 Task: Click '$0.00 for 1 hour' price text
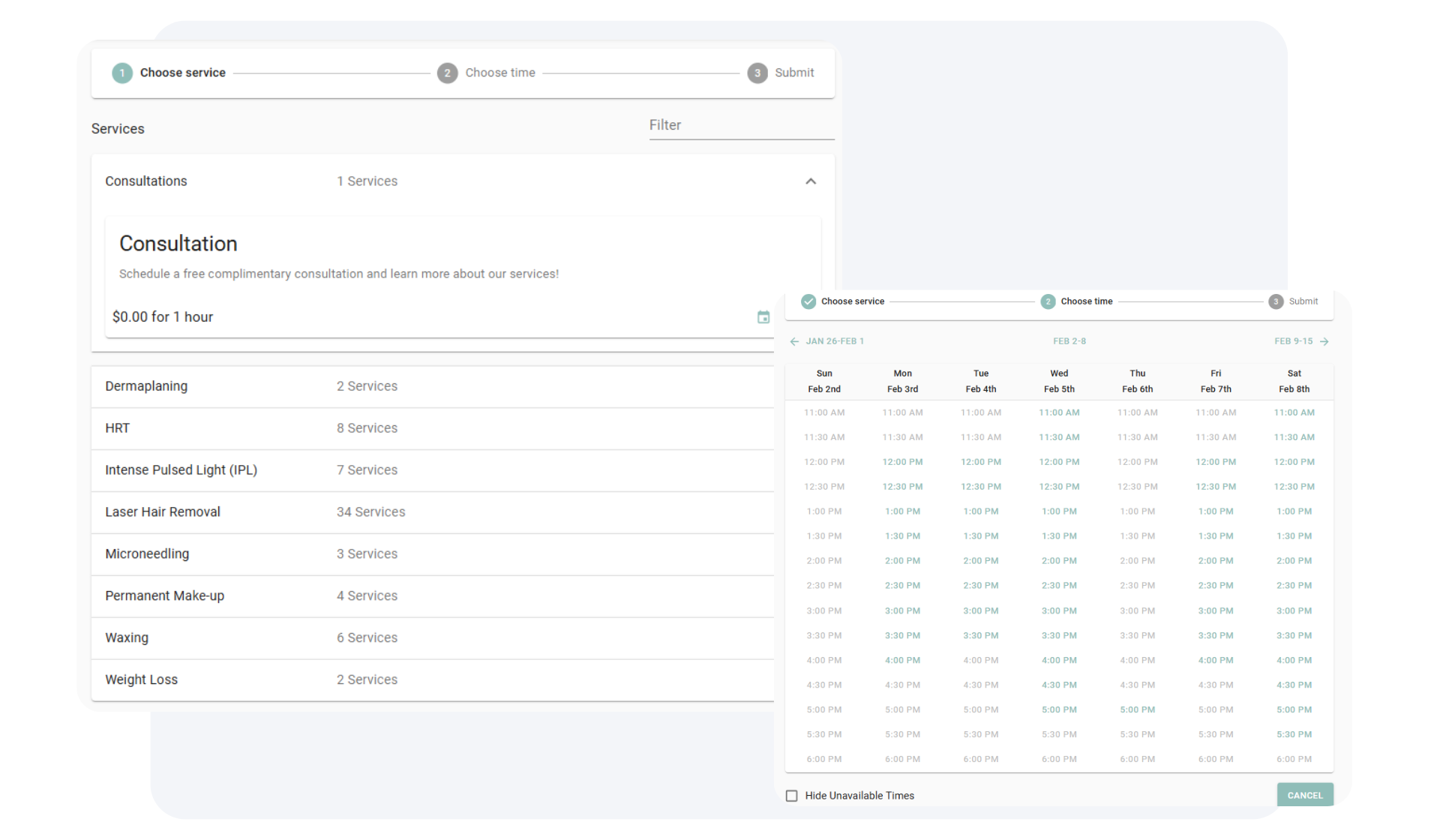pyautogui.click(x=163, y=317)
